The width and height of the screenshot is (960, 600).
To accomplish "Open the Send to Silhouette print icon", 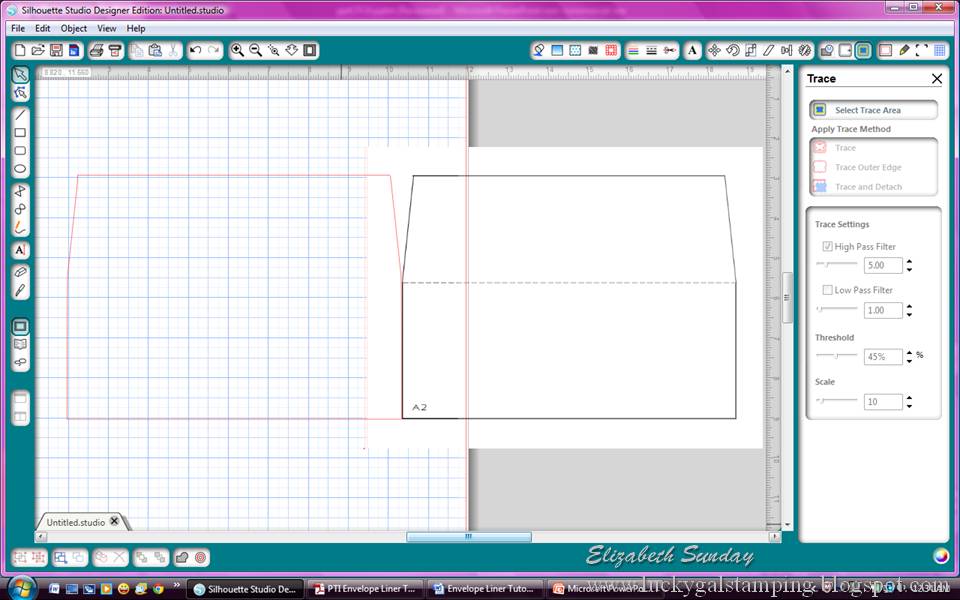I will point(114,50).
